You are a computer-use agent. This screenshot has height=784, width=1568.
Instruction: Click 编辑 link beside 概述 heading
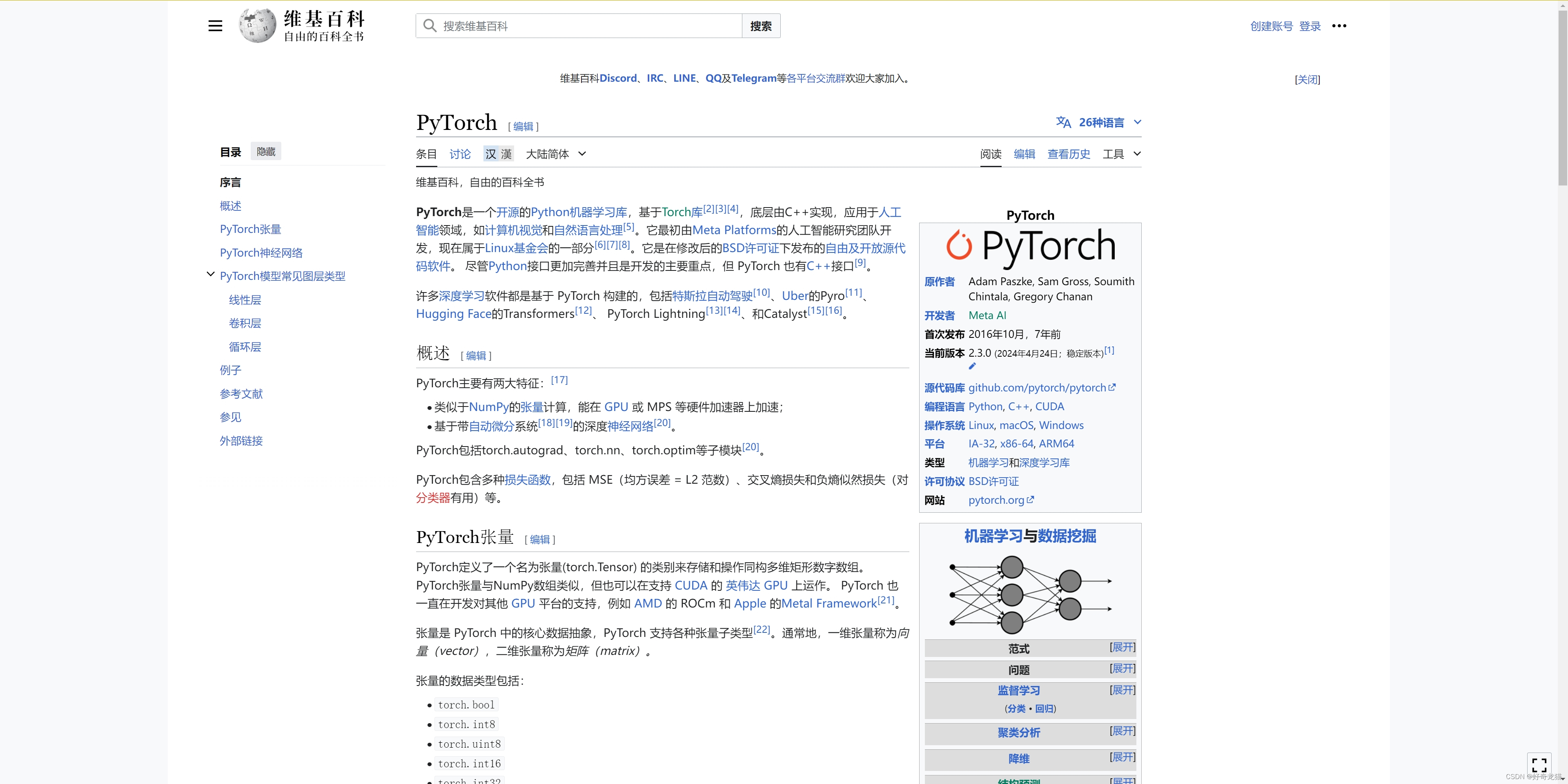click(476, 356)
